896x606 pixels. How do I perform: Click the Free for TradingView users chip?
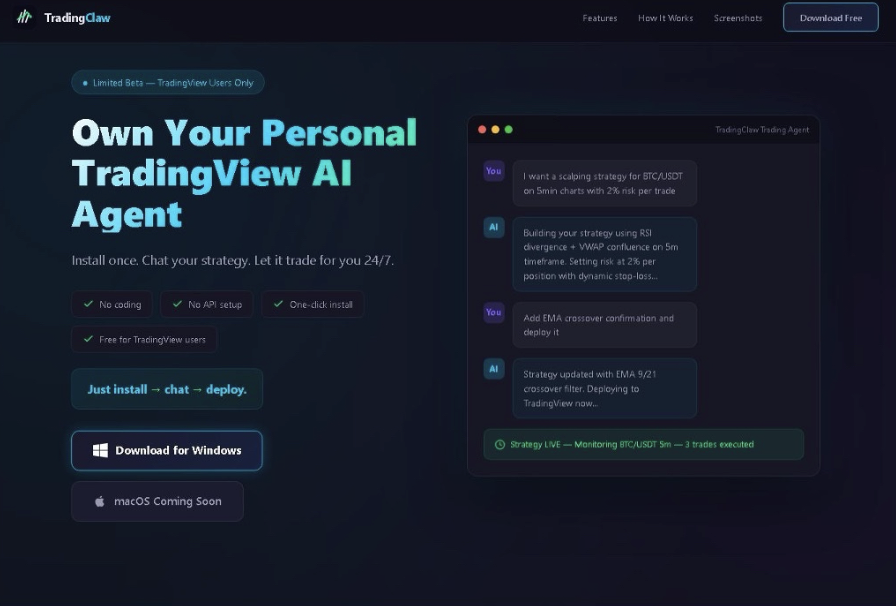[144, 340]
